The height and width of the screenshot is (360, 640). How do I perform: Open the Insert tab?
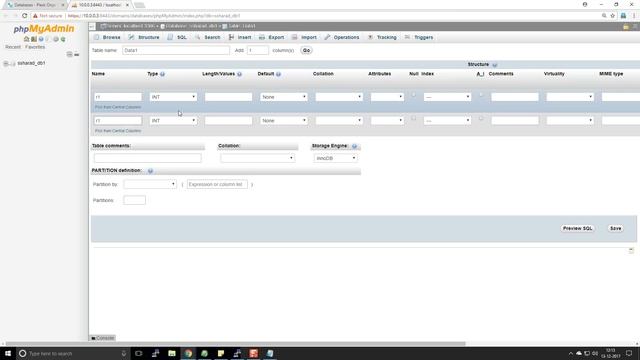(240, 37)
